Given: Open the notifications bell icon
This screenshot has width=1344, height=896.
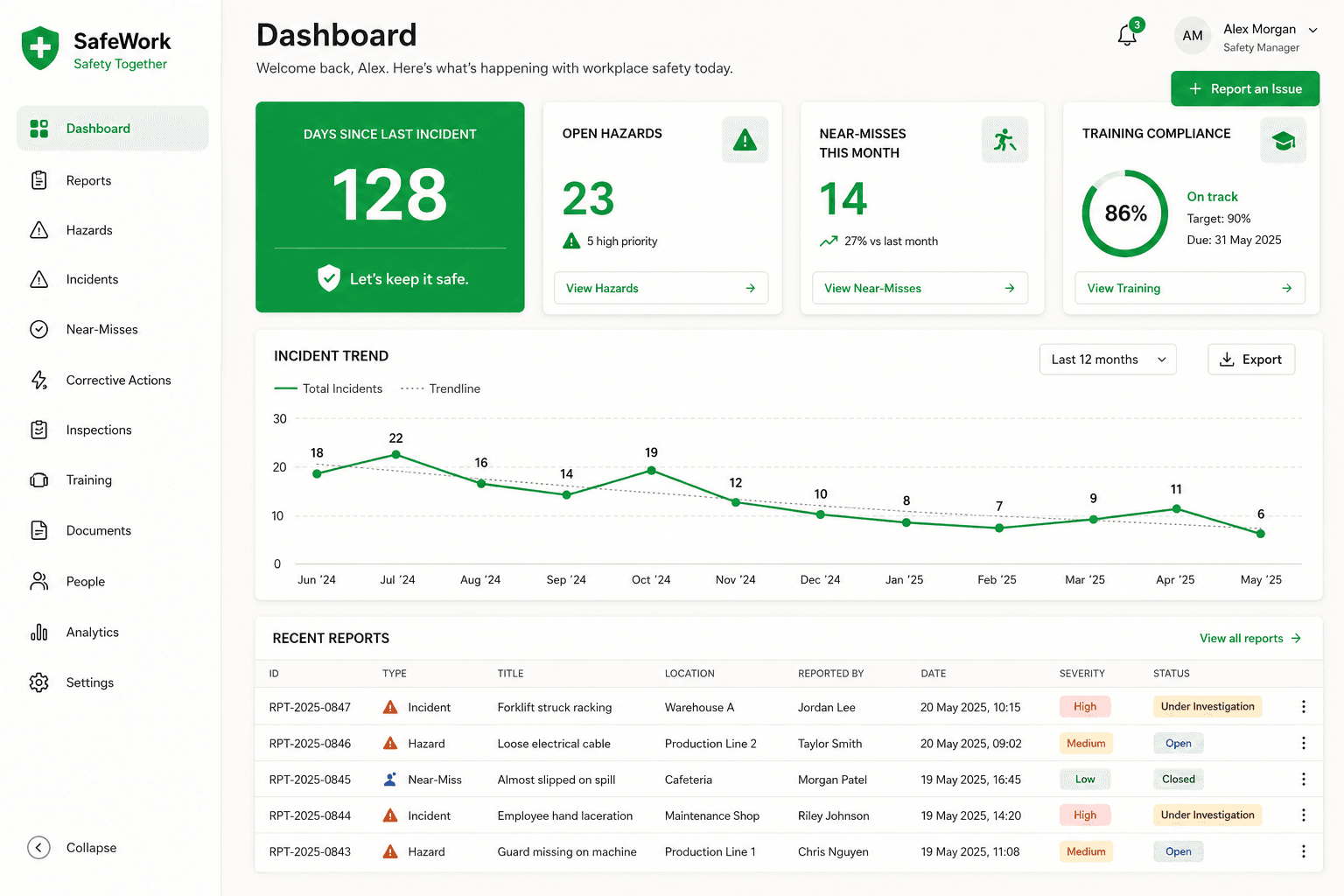Looking at the screenshot, I should [x=1127, y=36].
